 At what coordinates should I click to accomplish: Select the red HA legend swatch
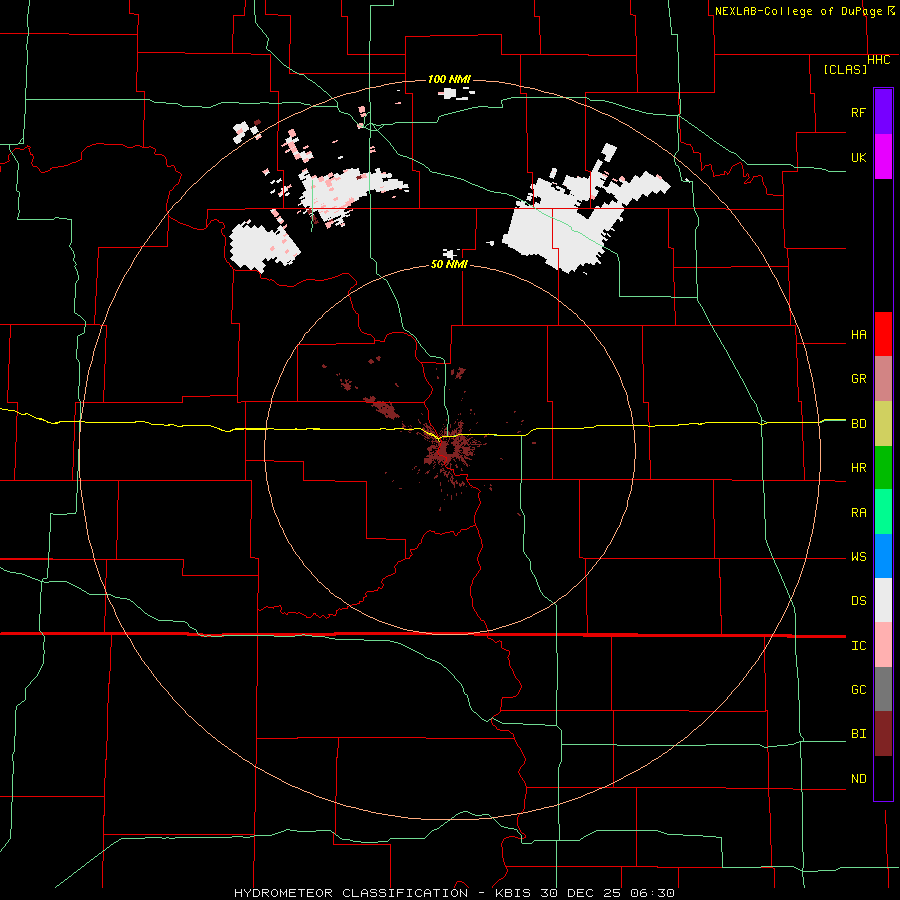coord(883,334)
